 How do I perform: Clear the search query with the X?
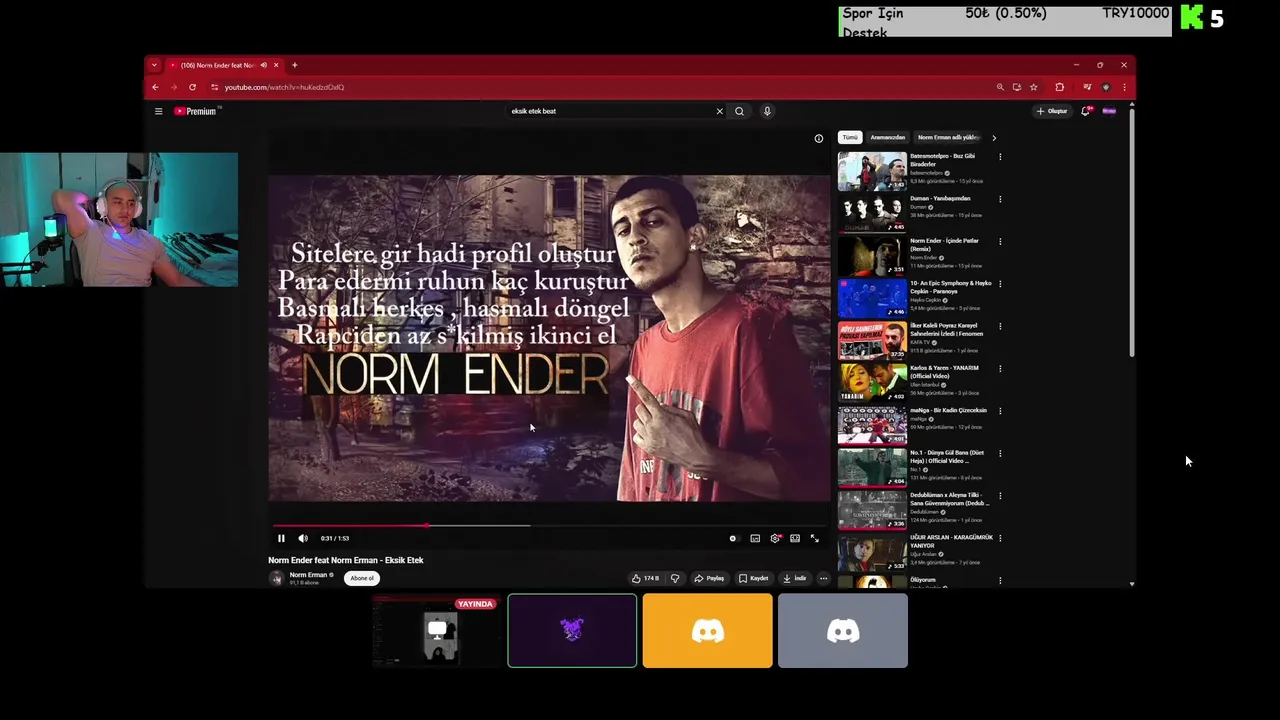[719, 111]
